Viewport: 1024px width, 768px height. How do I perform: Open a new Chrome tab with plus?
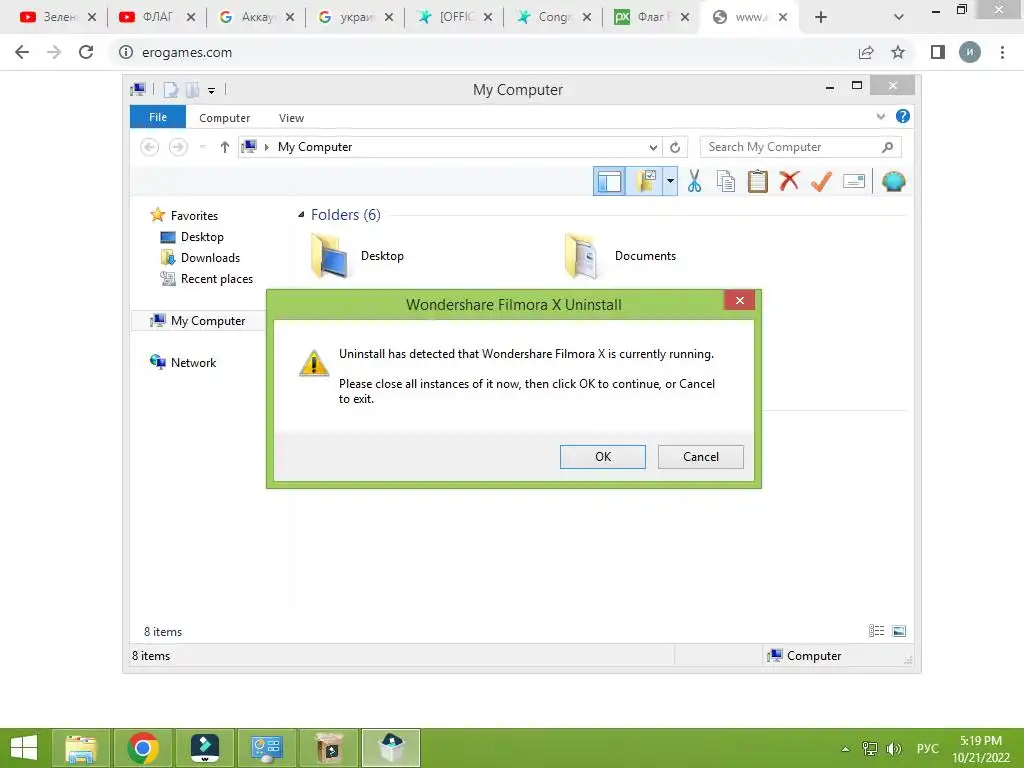click(x=821, y=17)
